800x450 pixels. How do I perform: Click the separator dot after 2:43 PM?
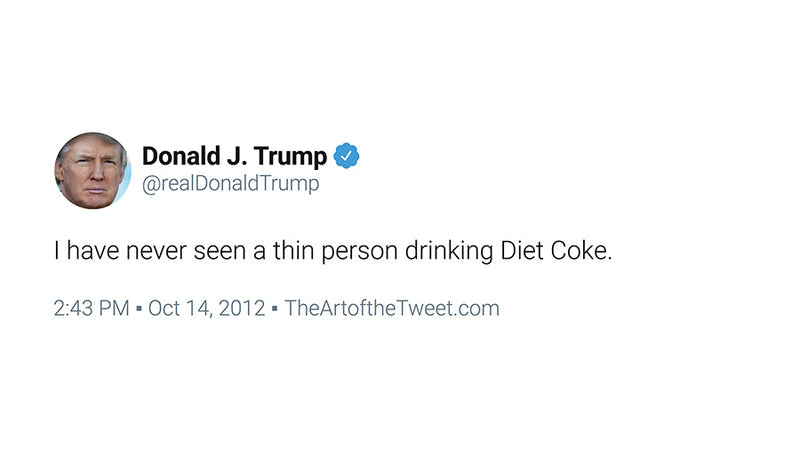tap(139, 308)
